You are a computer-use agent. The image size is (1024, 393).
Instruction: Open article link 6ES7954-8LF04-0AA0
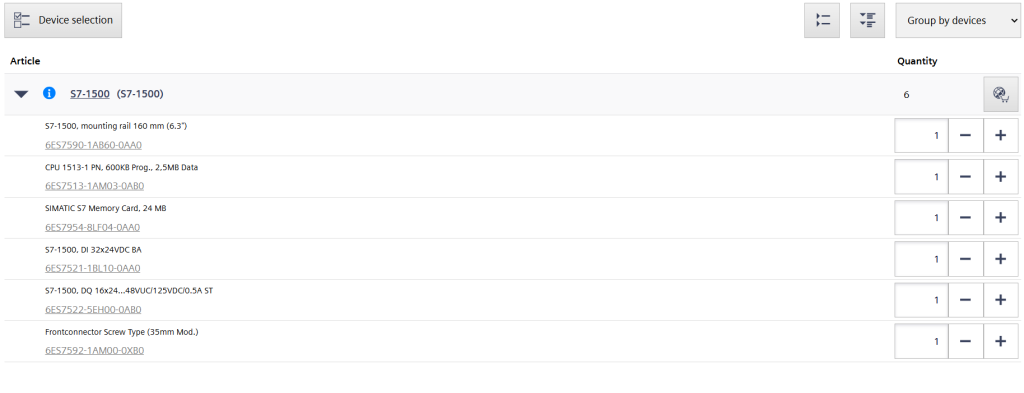[93, 227]
